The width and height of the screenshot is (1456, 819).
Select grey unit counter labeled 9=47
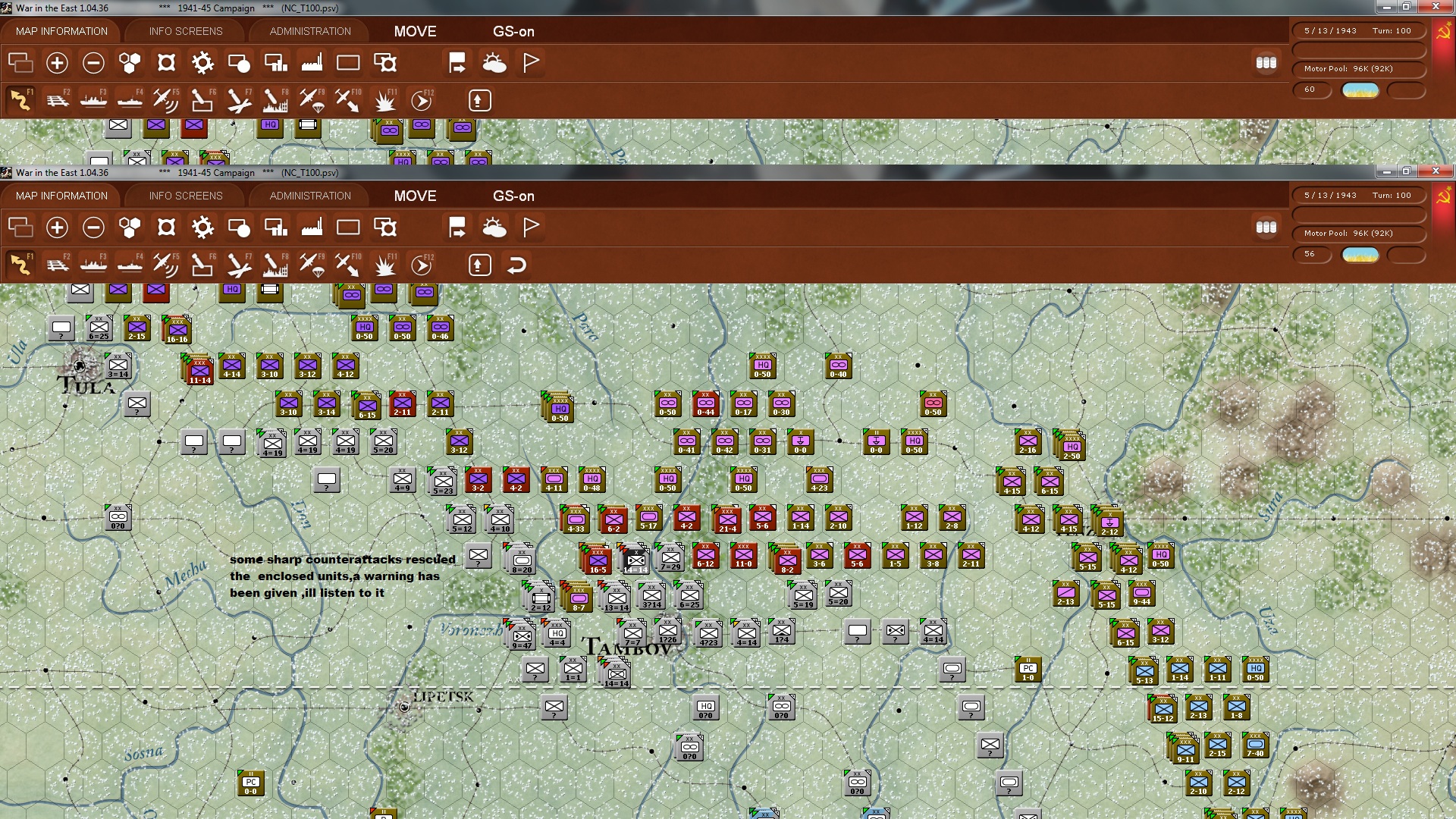point(522,637)
